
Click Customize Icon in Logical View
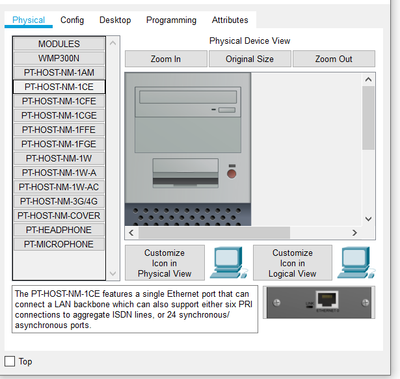[292, 263]
